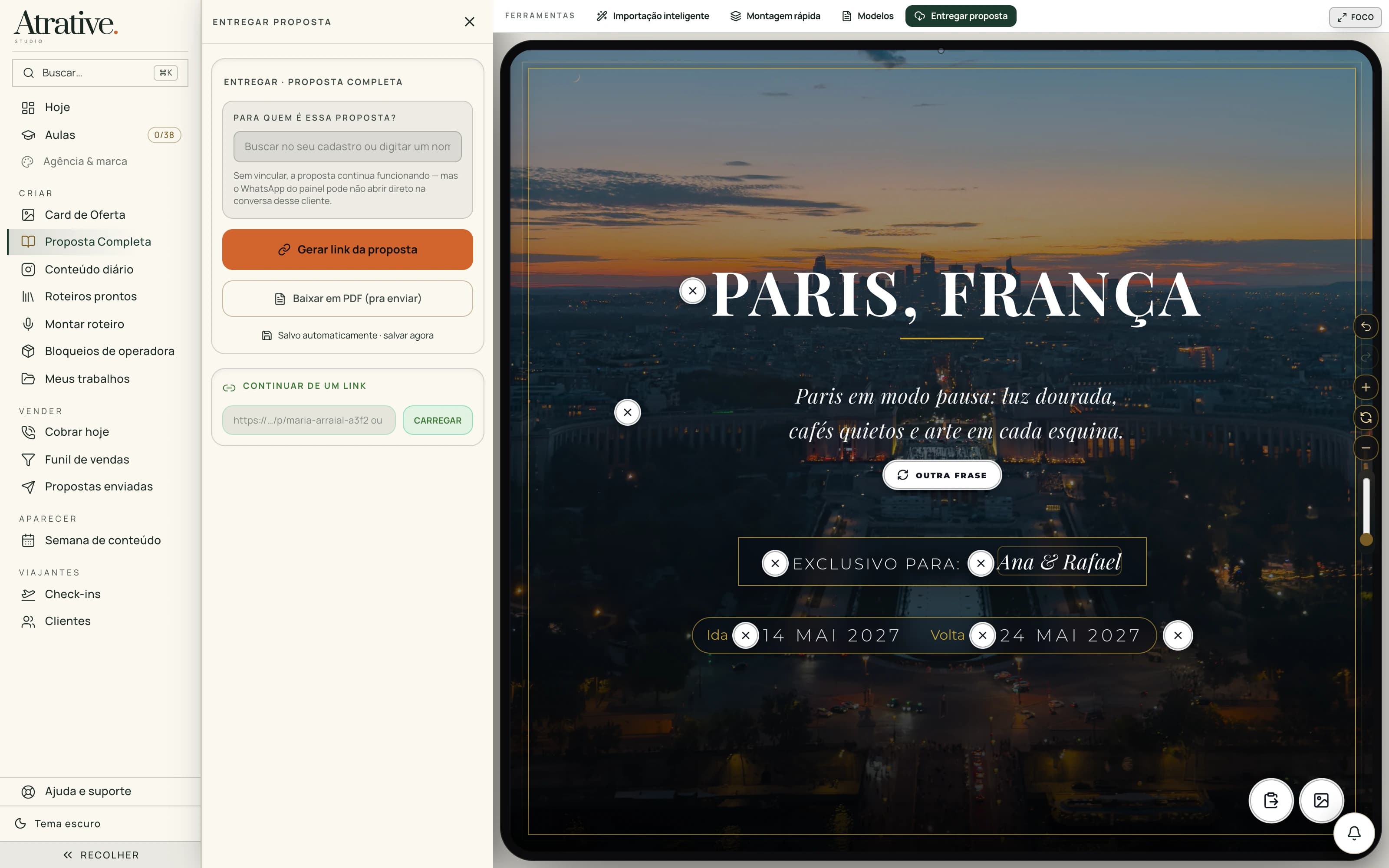Close the Entregar proposta panel
The height and width of the screenshot is (868, 1389).
tap(470, 22)
